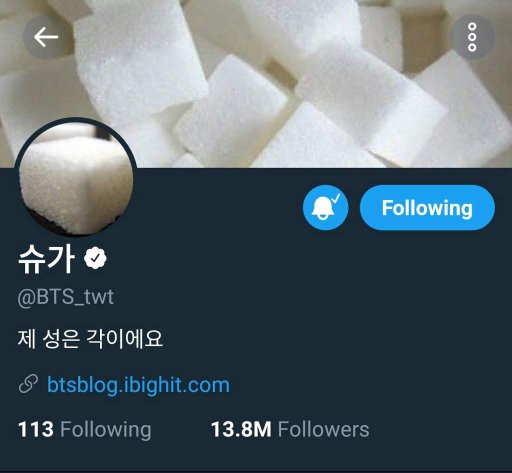Click the gray Followers label text

tap(324, 429)
